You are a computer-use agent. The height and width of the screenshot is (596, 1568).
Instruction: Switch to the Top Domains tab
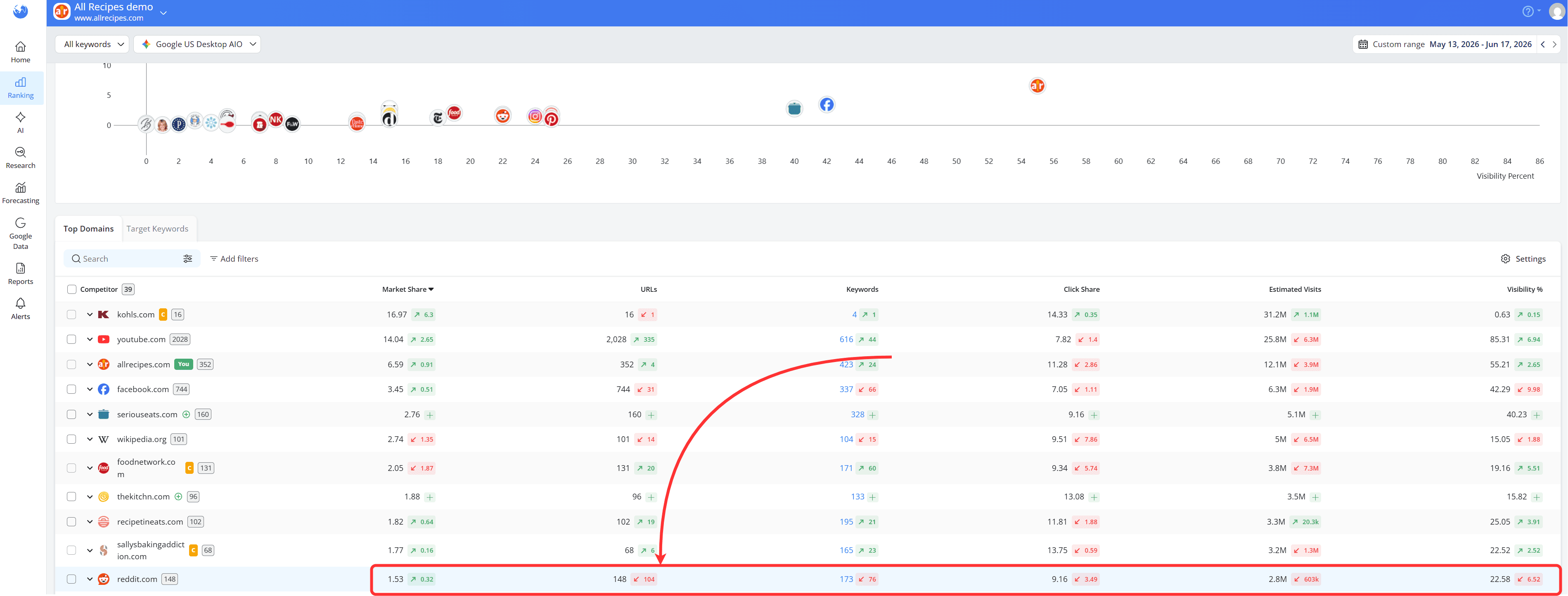[88, 229]
